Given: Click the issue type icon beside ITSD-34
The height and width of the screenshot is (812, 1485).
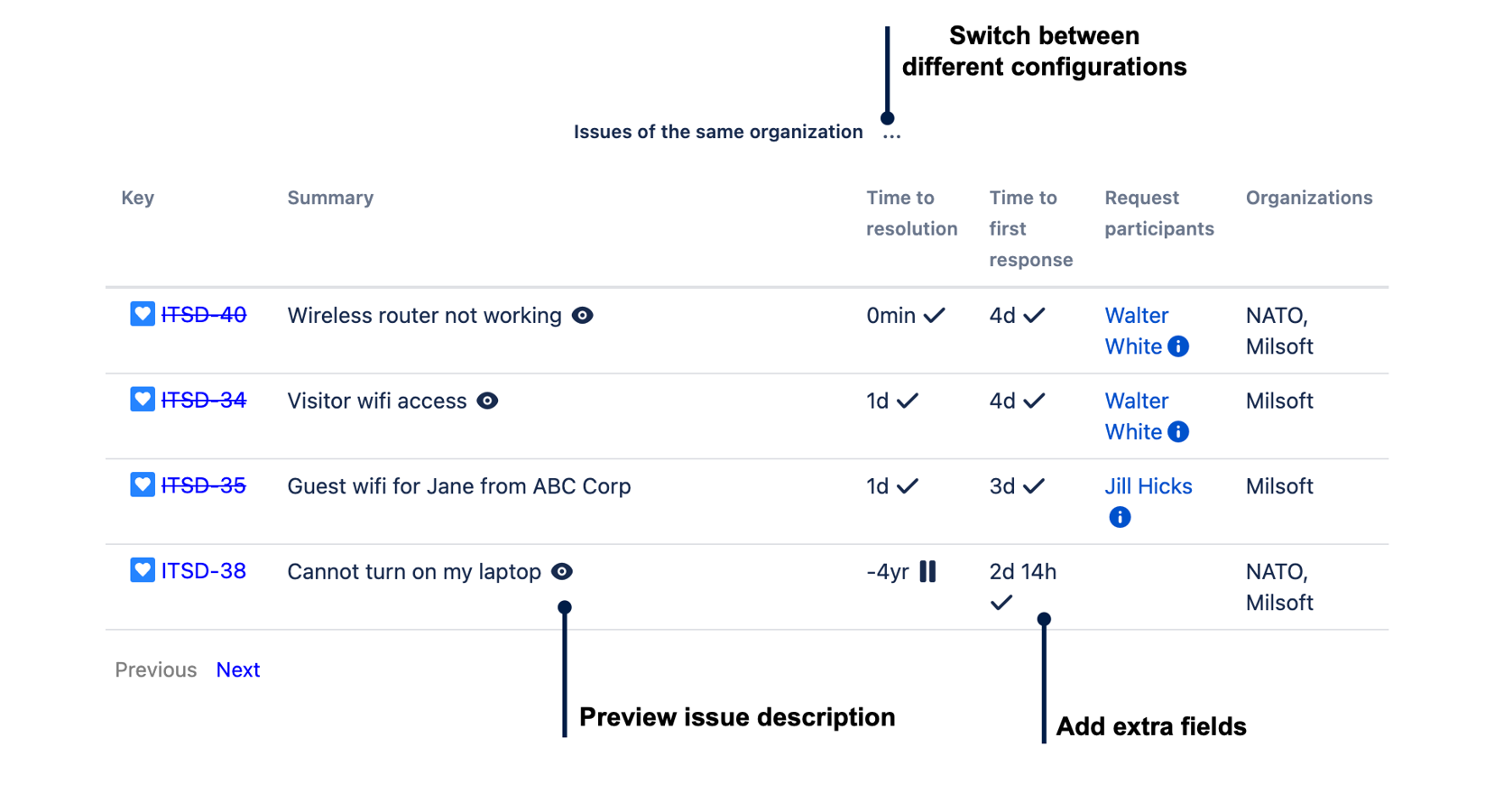Looking at the screenshot, I should tap(142, 400).
